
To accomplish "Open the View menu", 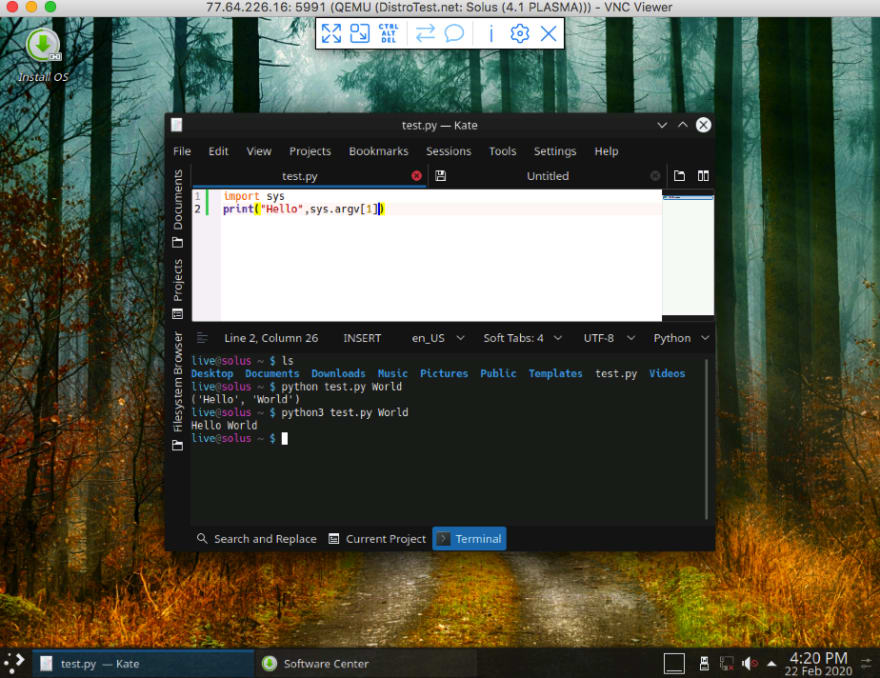I will coord(259,151).
